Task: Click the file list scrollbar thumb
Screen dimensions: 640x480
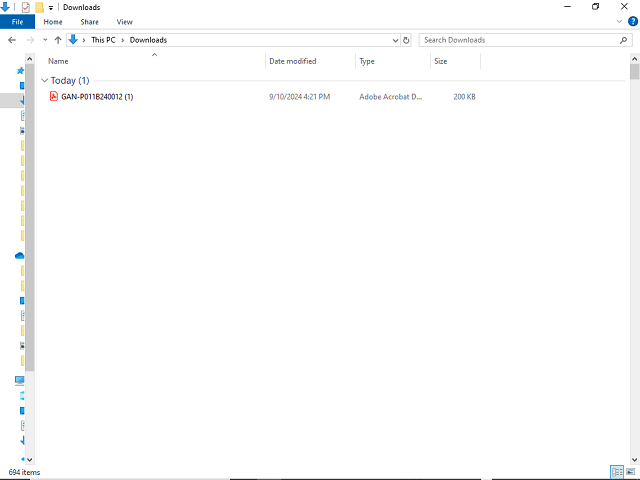Action: pyautogui.click(x=634, y=72)
